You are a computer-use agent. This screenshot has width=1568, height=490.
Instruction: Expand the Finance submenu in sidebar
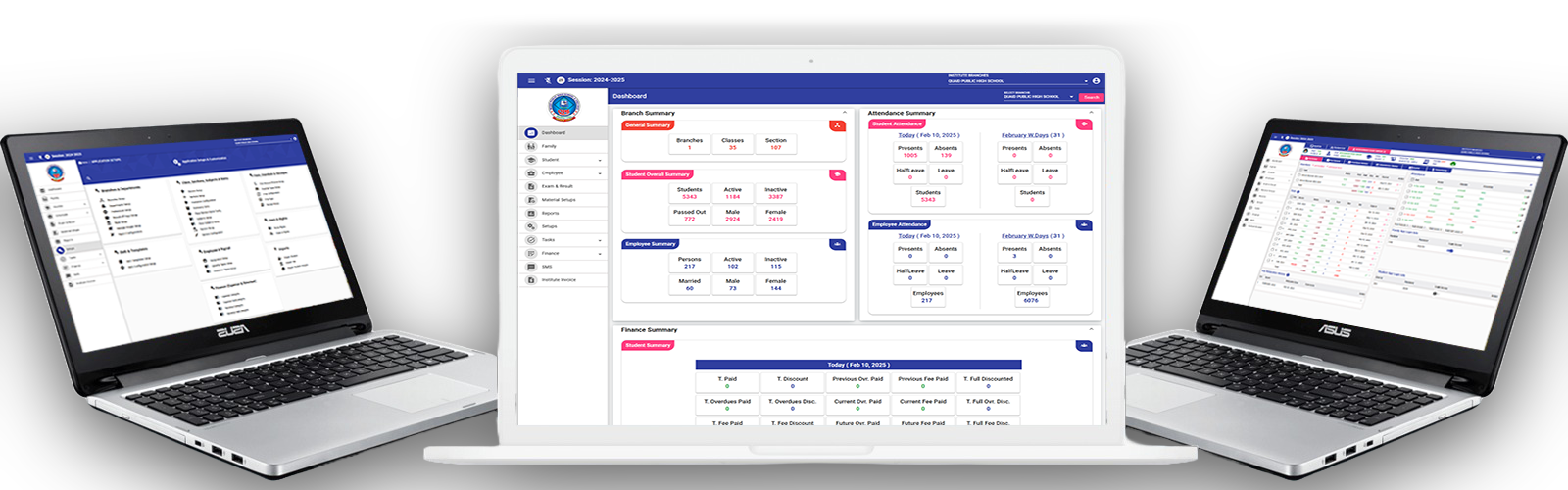pyautogui.click(x=600, y=254)
